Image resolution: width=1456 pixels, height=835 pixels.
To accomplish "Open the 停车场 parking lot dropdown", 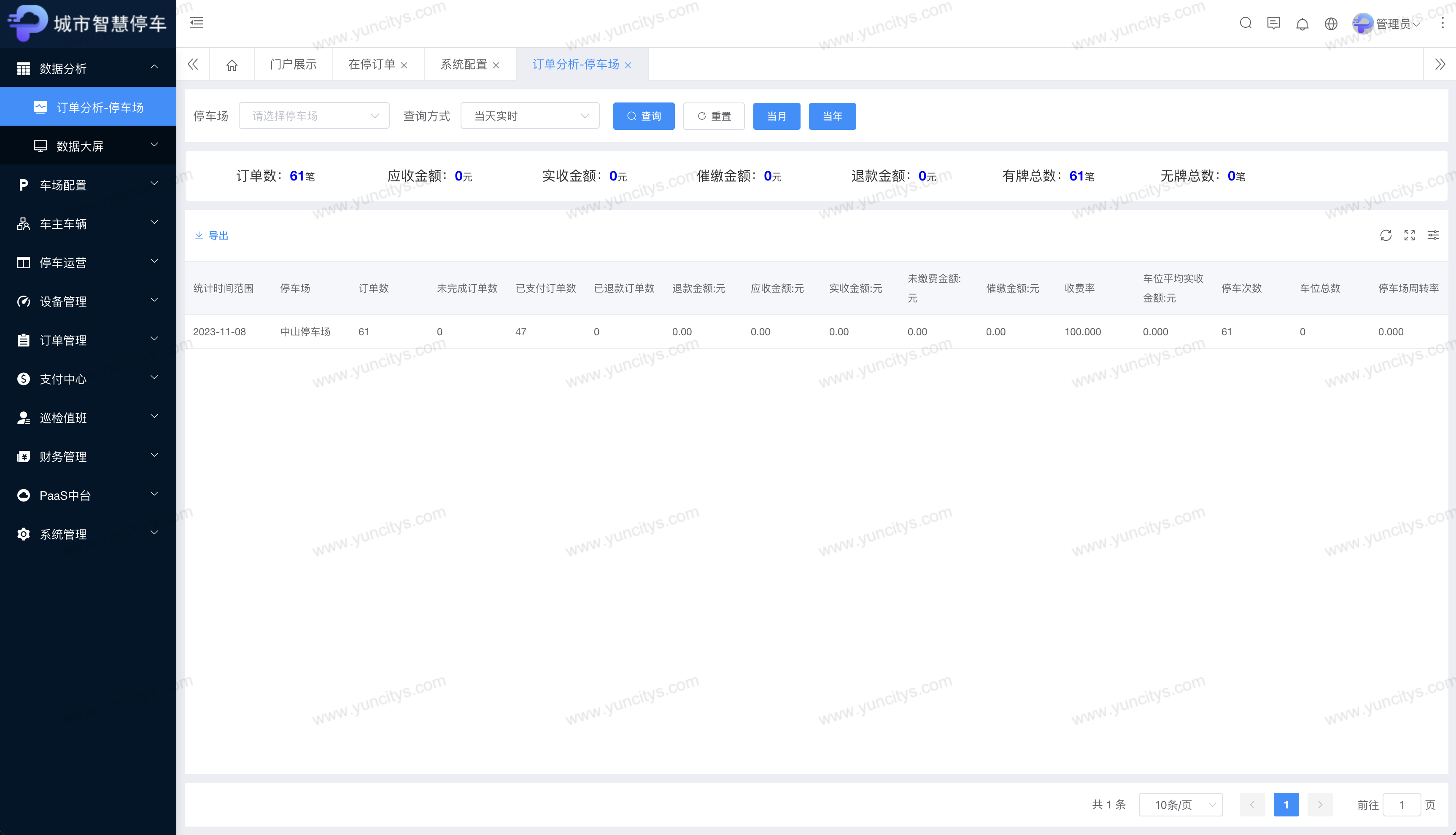I will tap(314, 116).
